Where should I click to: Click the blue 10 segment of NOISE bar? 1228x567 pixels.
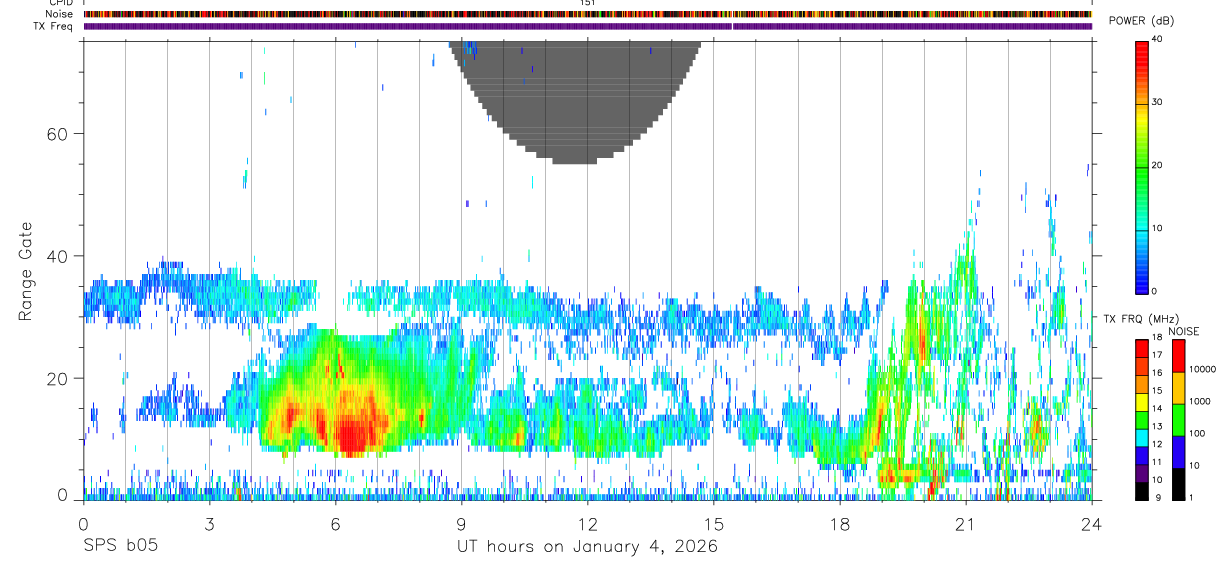[x=1178, y=452]
